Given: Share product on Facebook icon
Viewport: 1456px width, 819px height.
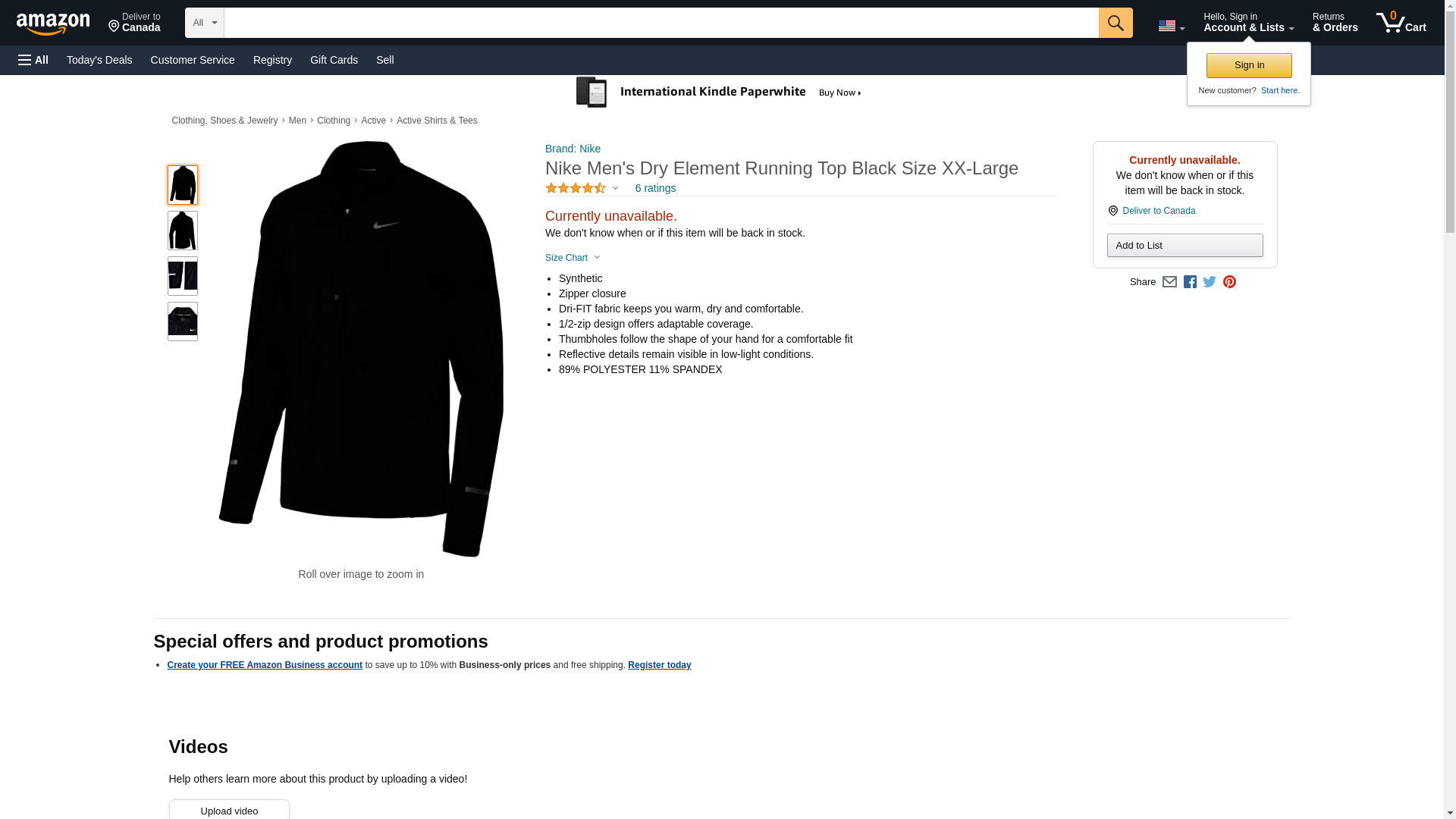Looking at the screenshot, I should (1190, 282).
